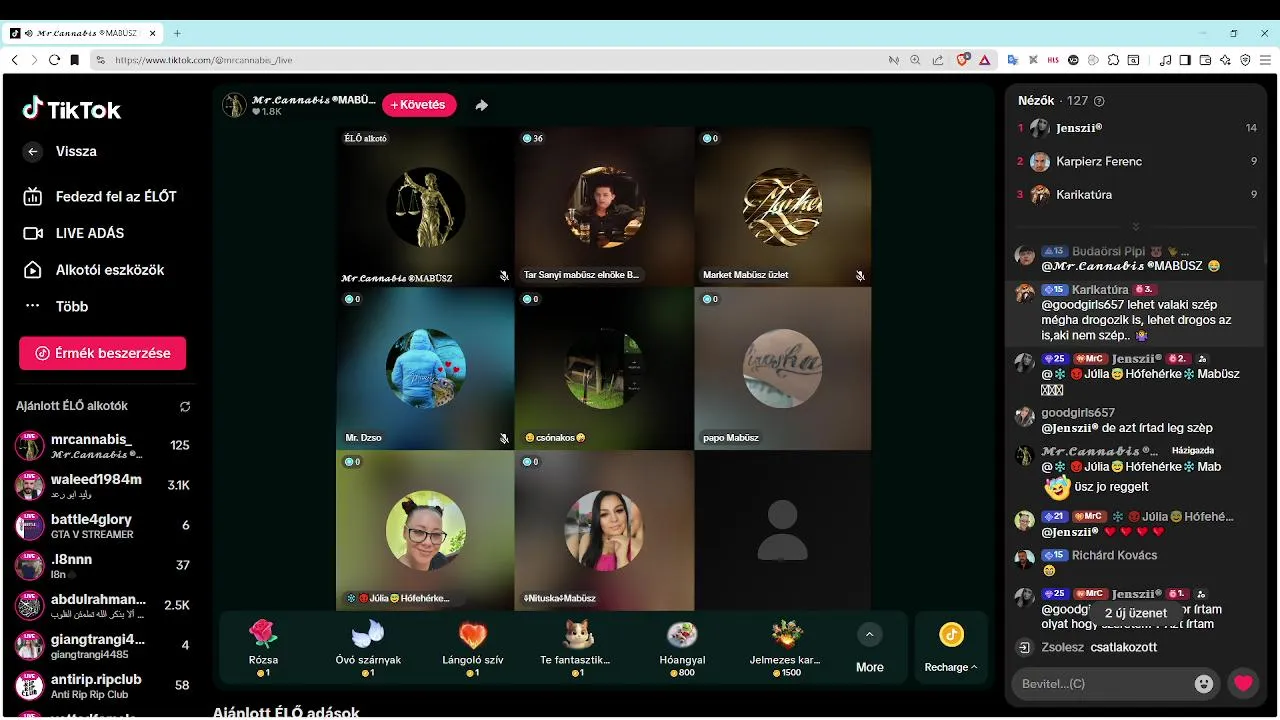The height and width of the screenshot is (720, 1280).
Task: Close the Mr.Cannabis browser tab
Action: 153,33
